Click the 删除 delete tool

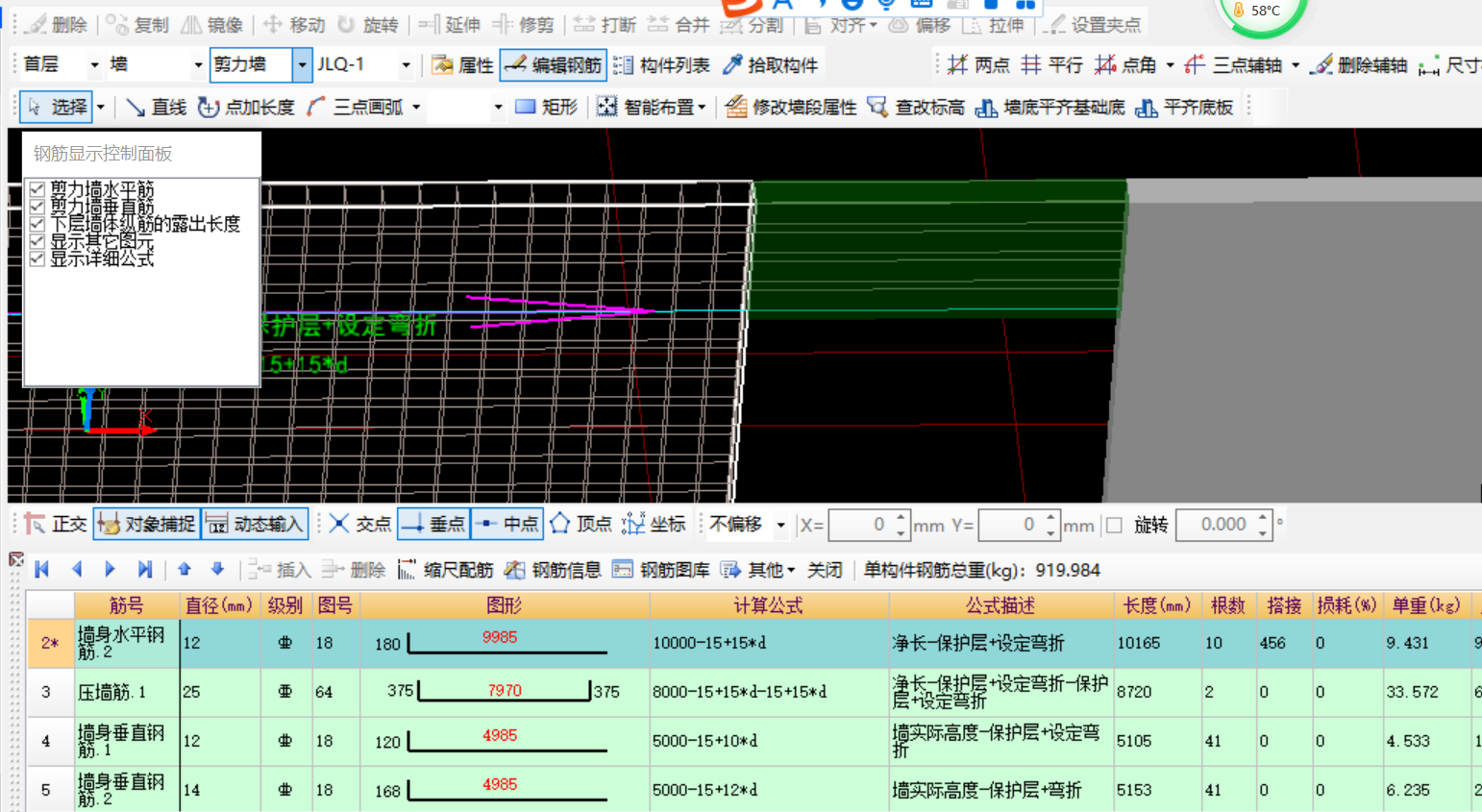tap(58, 25)
